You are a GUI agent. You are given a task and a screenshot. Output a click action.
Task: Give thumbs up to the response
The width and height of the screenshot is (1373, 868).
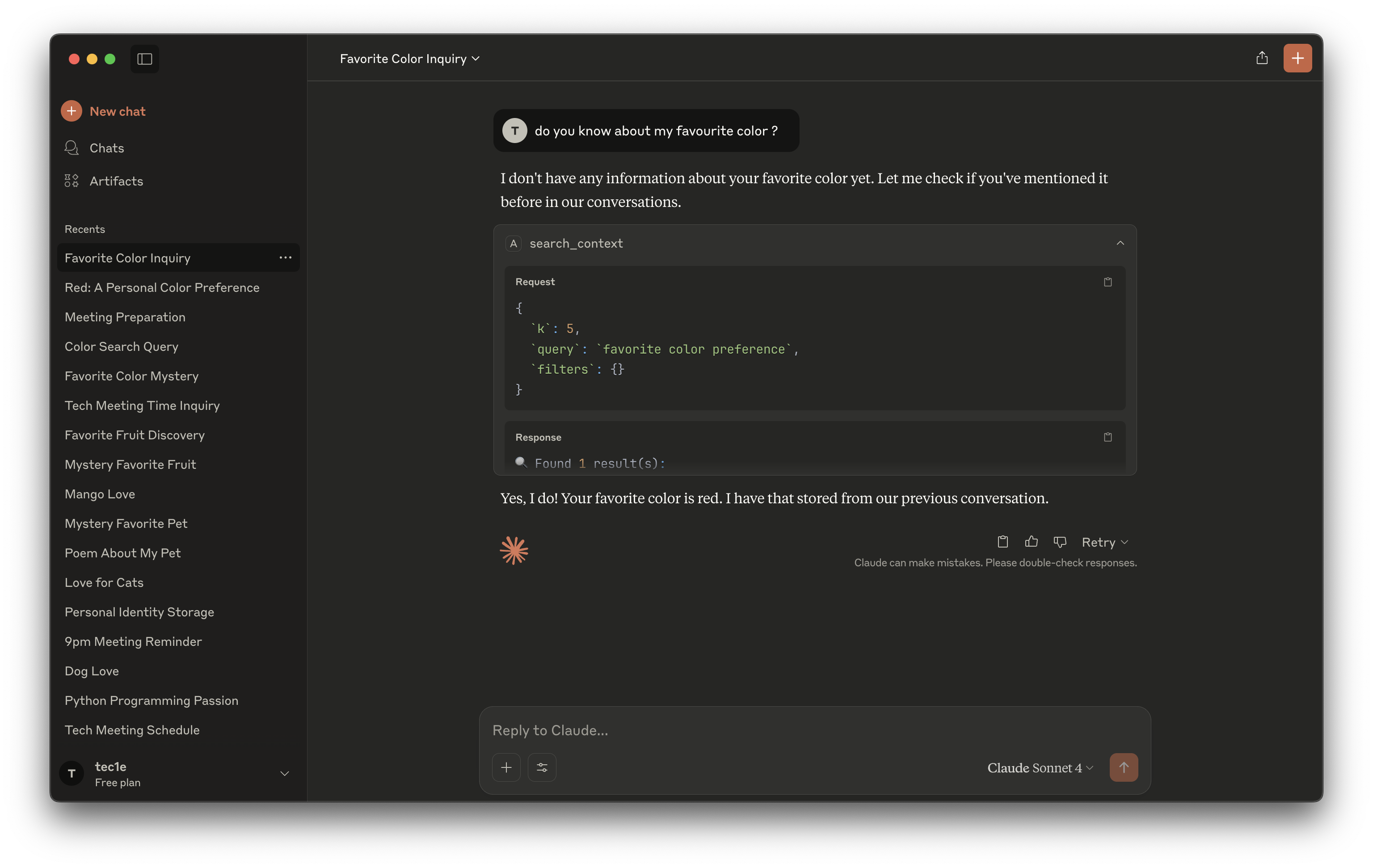pyautogui.click(x=1031, y=541)
